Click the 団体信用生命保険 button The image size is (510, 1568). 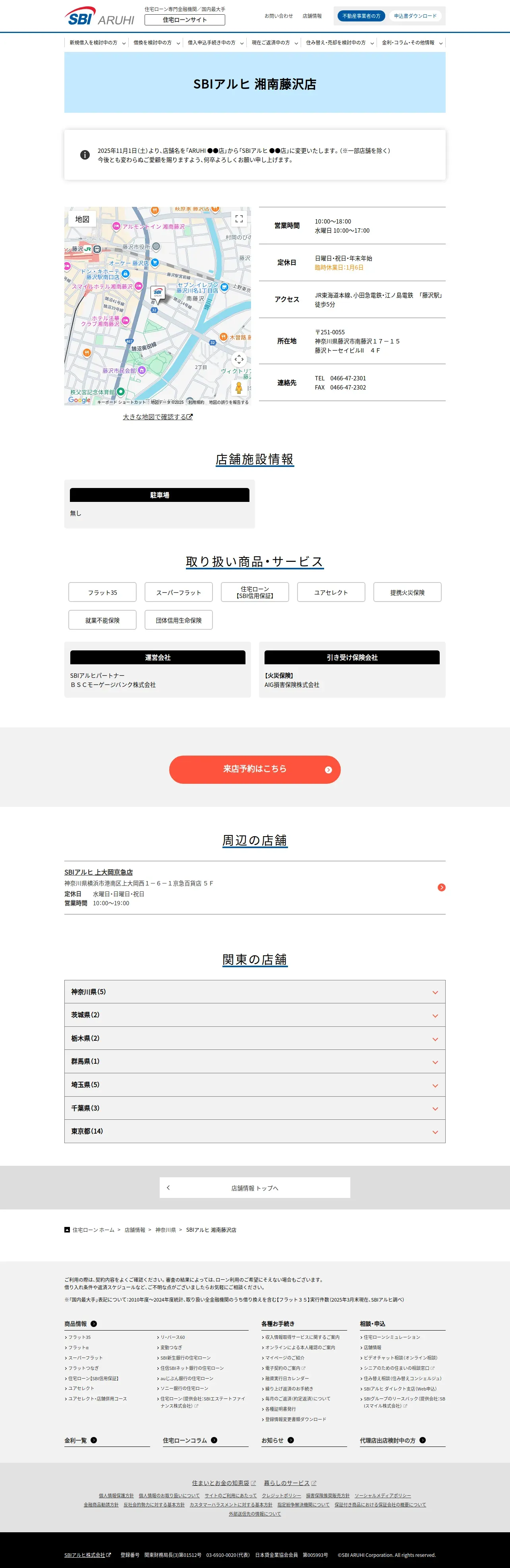(x=178, y=620)
